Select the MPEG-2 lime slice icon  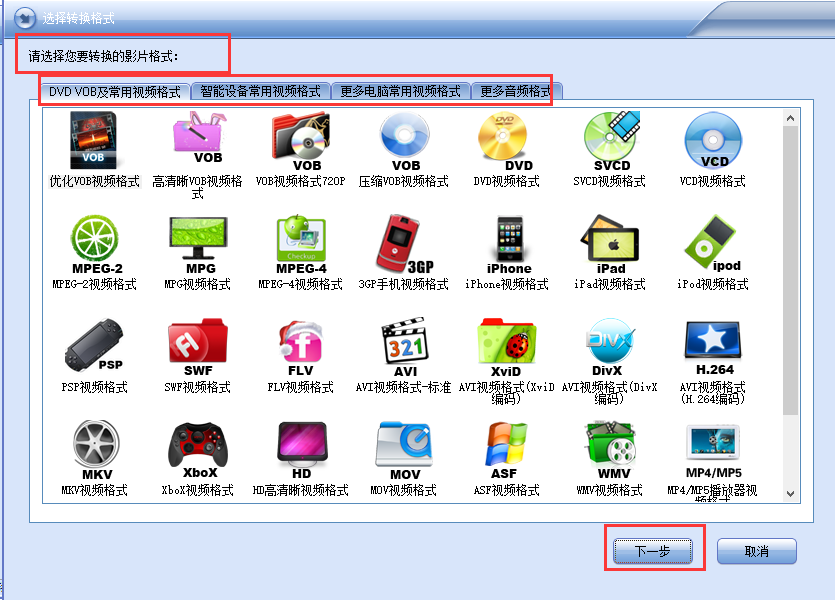[x=96, y=244]
